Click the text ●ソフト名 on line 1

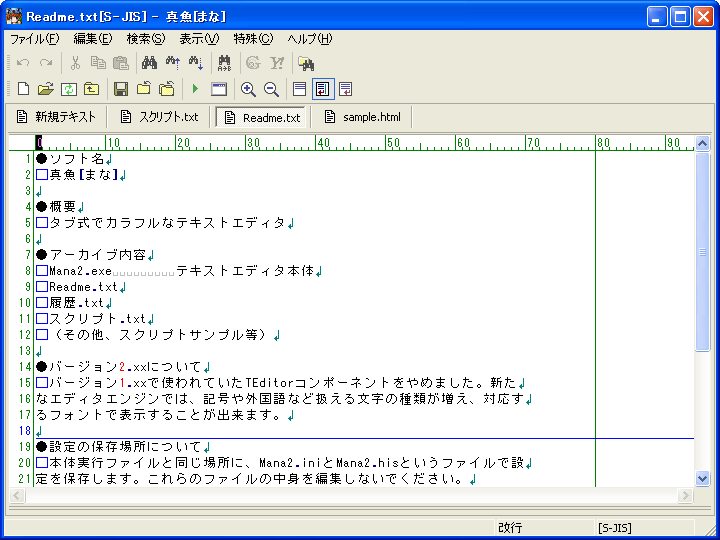(70, 159)
